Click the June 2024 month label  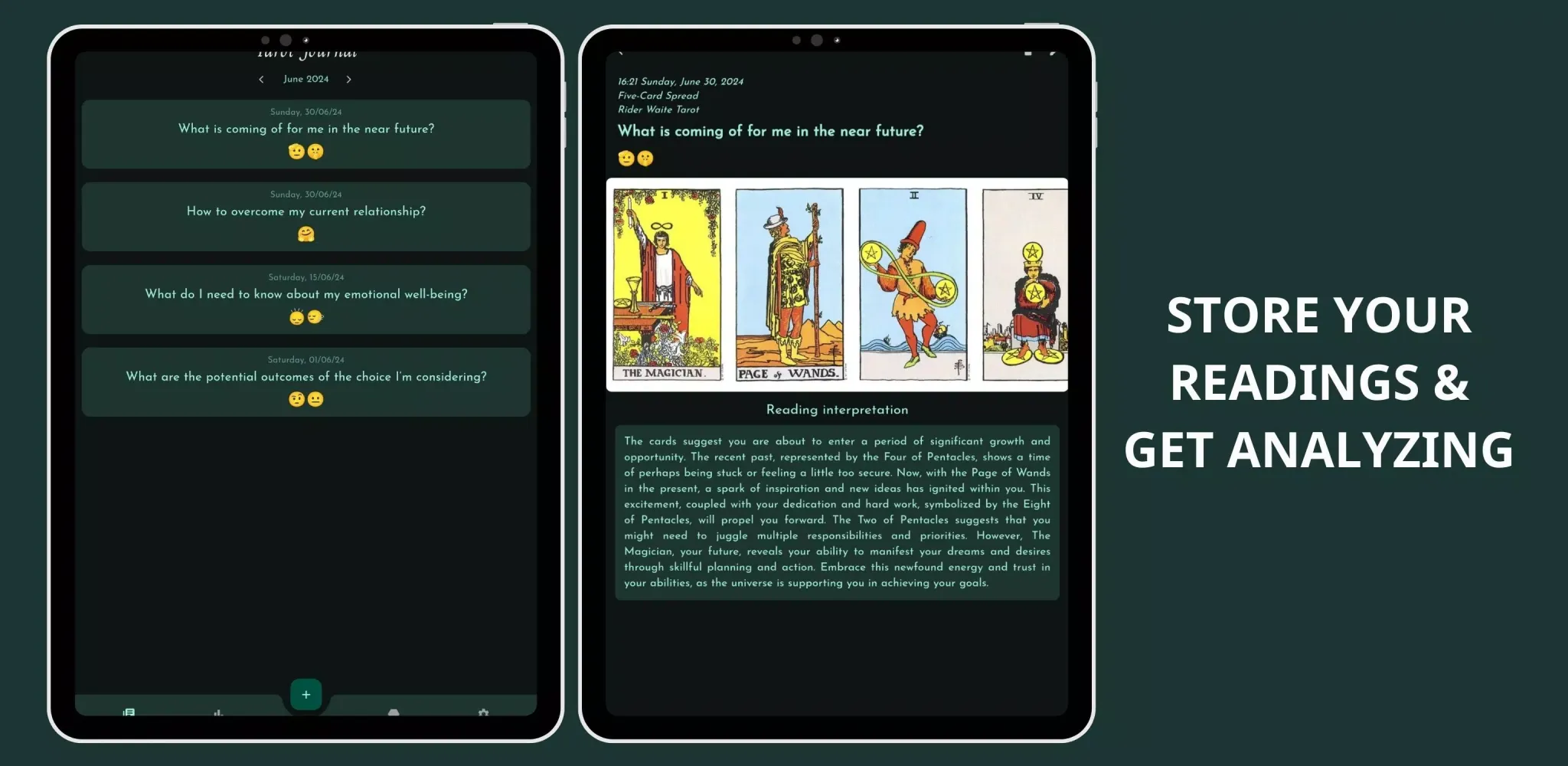coord(305,79)
